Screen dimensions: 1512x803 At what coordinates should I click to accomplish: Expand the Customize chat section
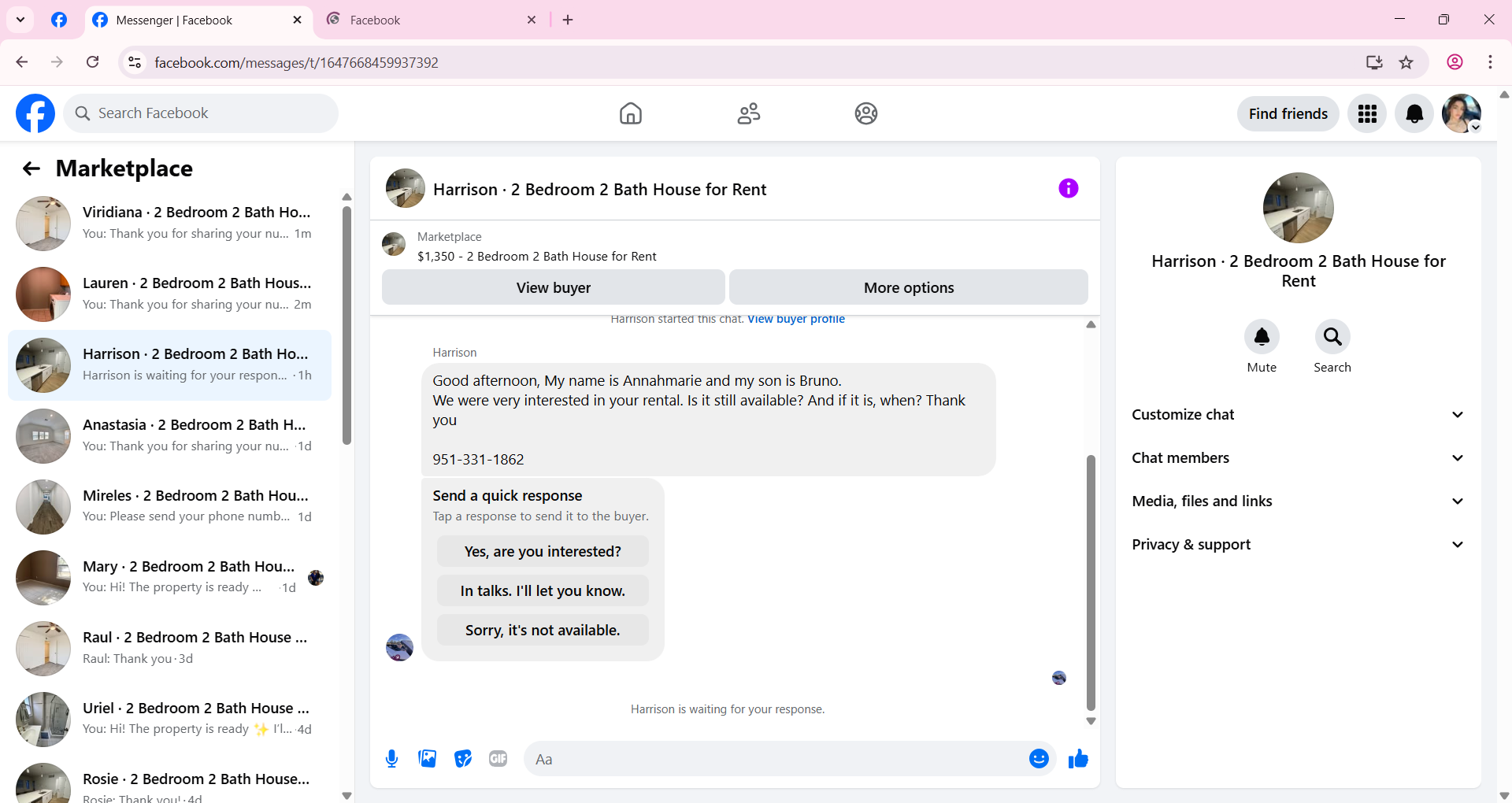[x=1299, y=415]
